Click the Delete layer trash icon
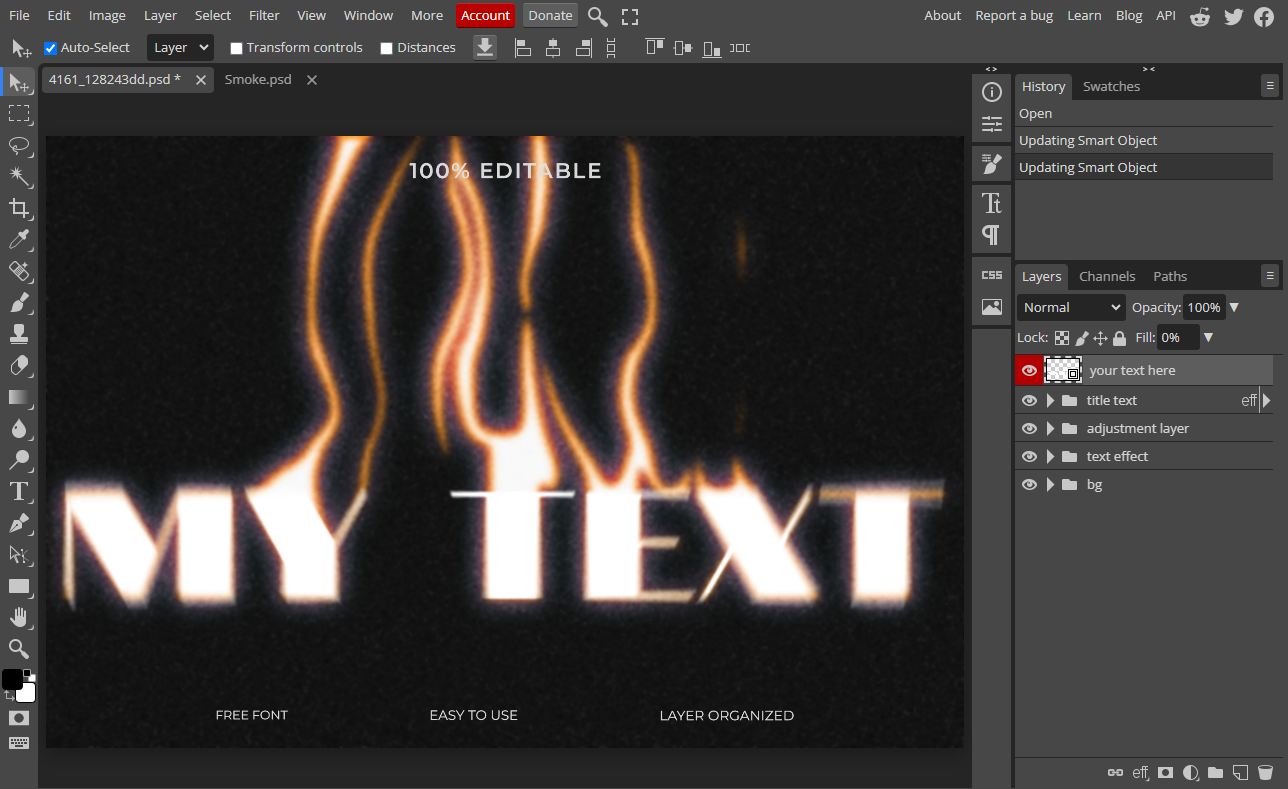 point(1266,772)
